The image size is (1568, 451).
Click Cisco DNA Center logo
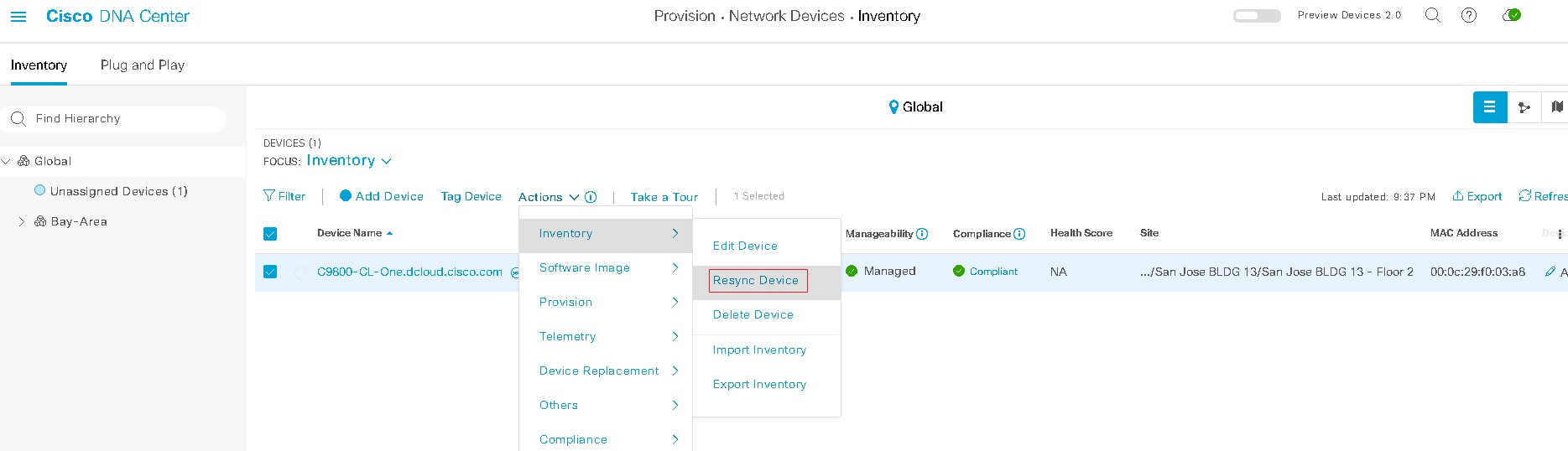click(x=117, y=16)
